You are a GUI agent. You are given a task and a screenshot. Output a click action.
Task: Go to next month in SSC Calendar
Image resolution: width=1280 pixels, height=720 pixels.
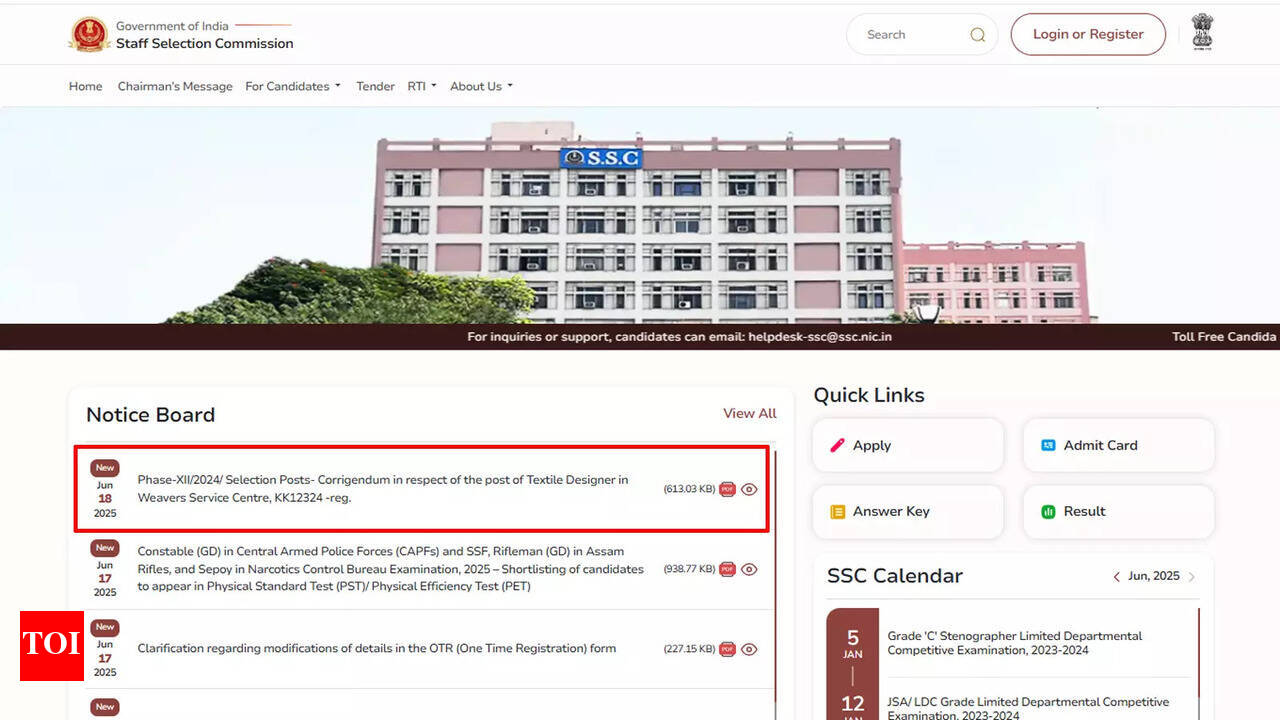[x=1192, y=577]
